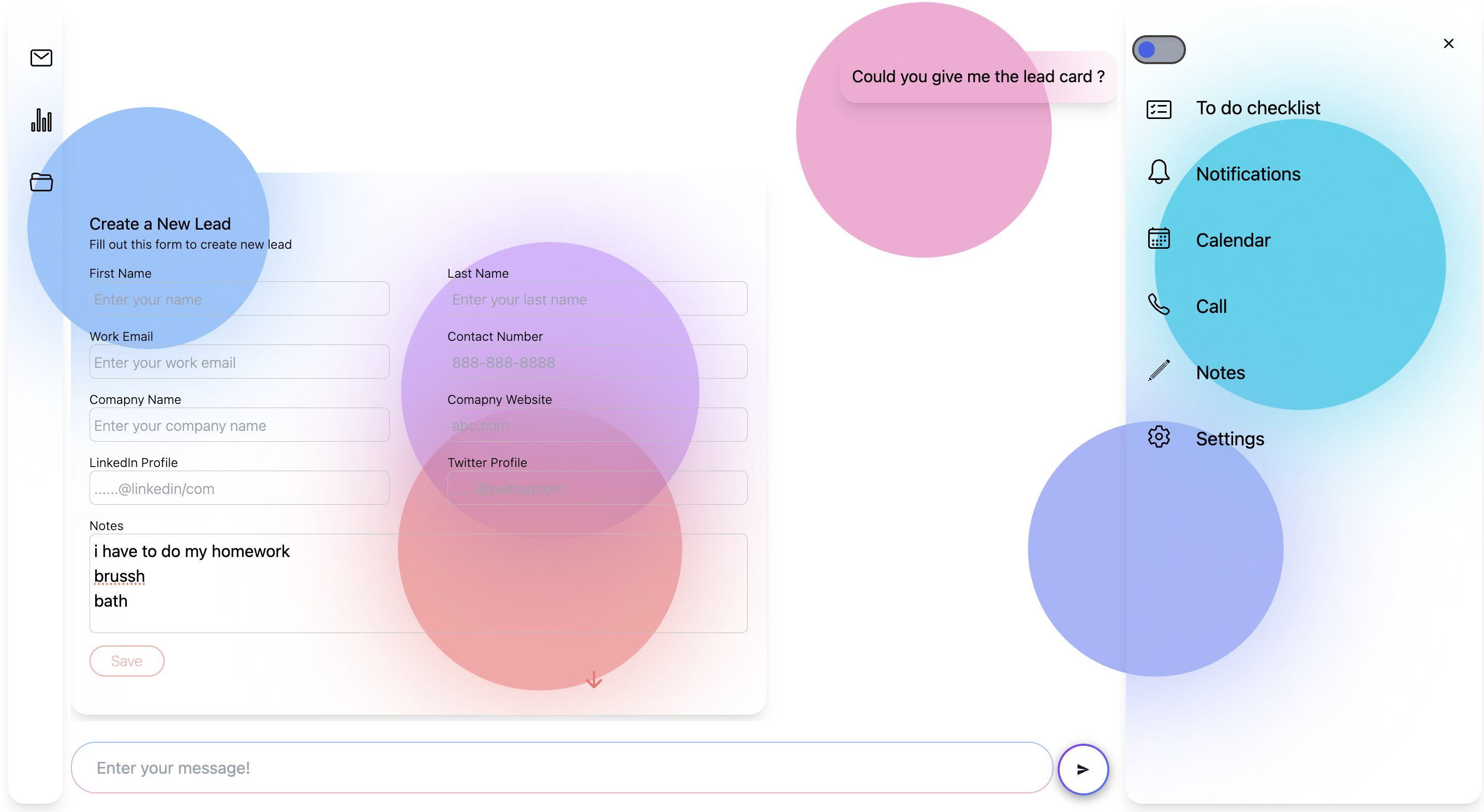Click the To do checklist icon
The height and width of the screenshot is (812, 1484).
click(1159, 109)
